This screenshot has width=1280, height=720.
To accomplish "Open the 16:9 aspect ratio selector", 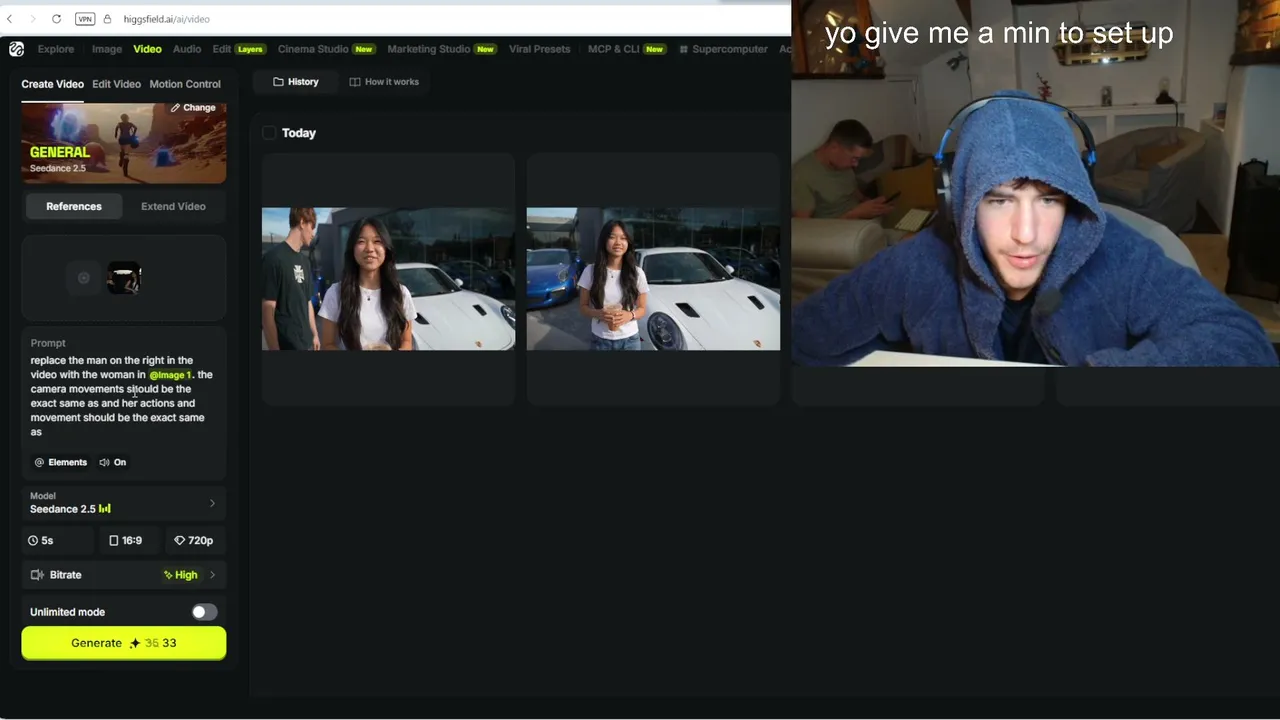I will (127, 540).
